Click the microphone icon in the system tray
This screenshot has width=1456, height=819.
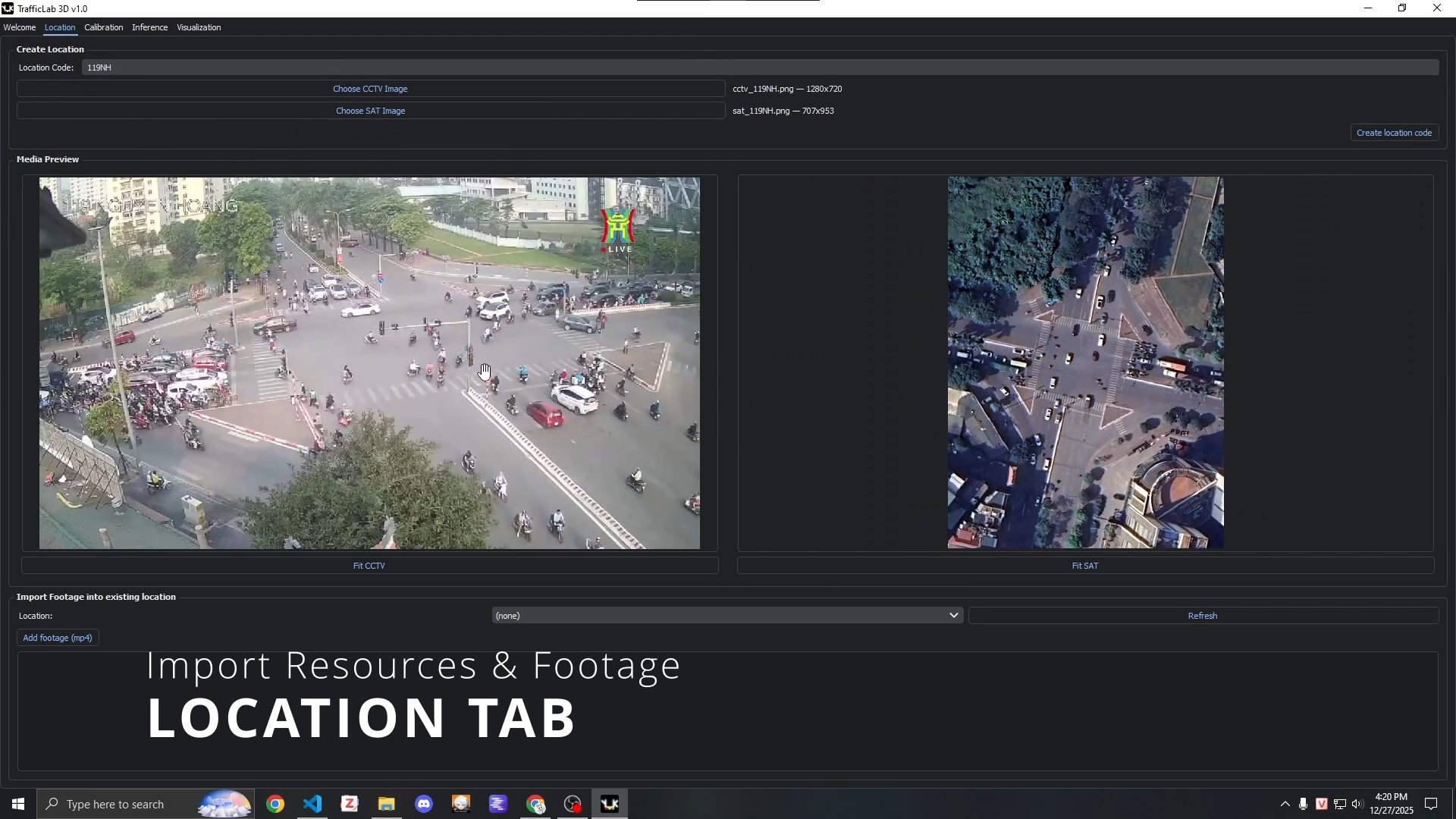tap(1303, 804)
